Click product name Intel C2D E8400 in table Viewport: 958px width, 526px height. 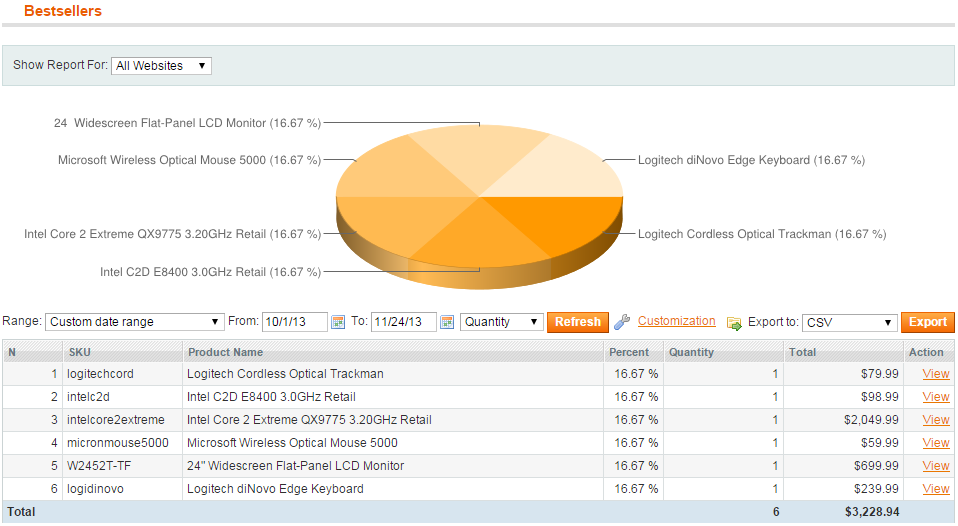click(x=271, y=397)
